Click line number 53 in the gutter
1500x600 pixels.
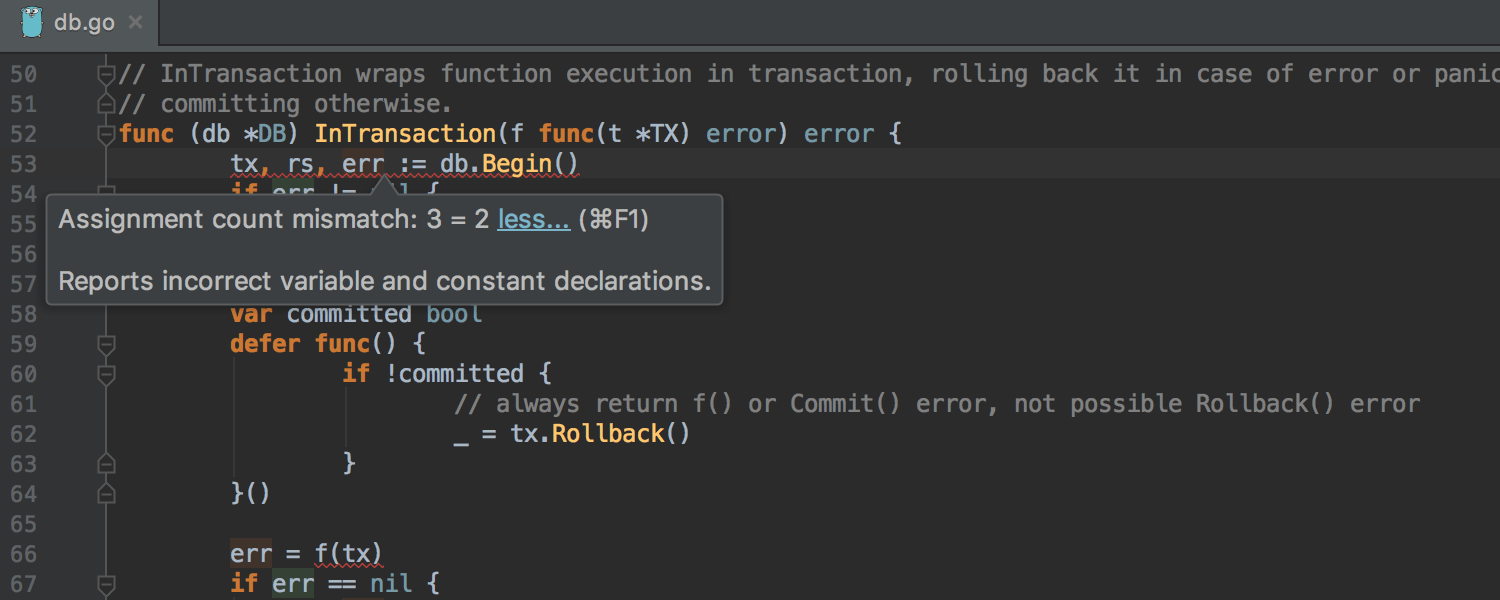[x=23, y=164]
